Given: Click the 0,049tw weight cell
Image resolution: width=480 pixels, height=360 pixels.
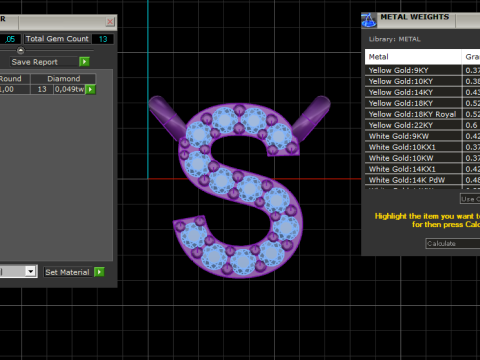Looking at the screenshot, I should pos(69,89).
